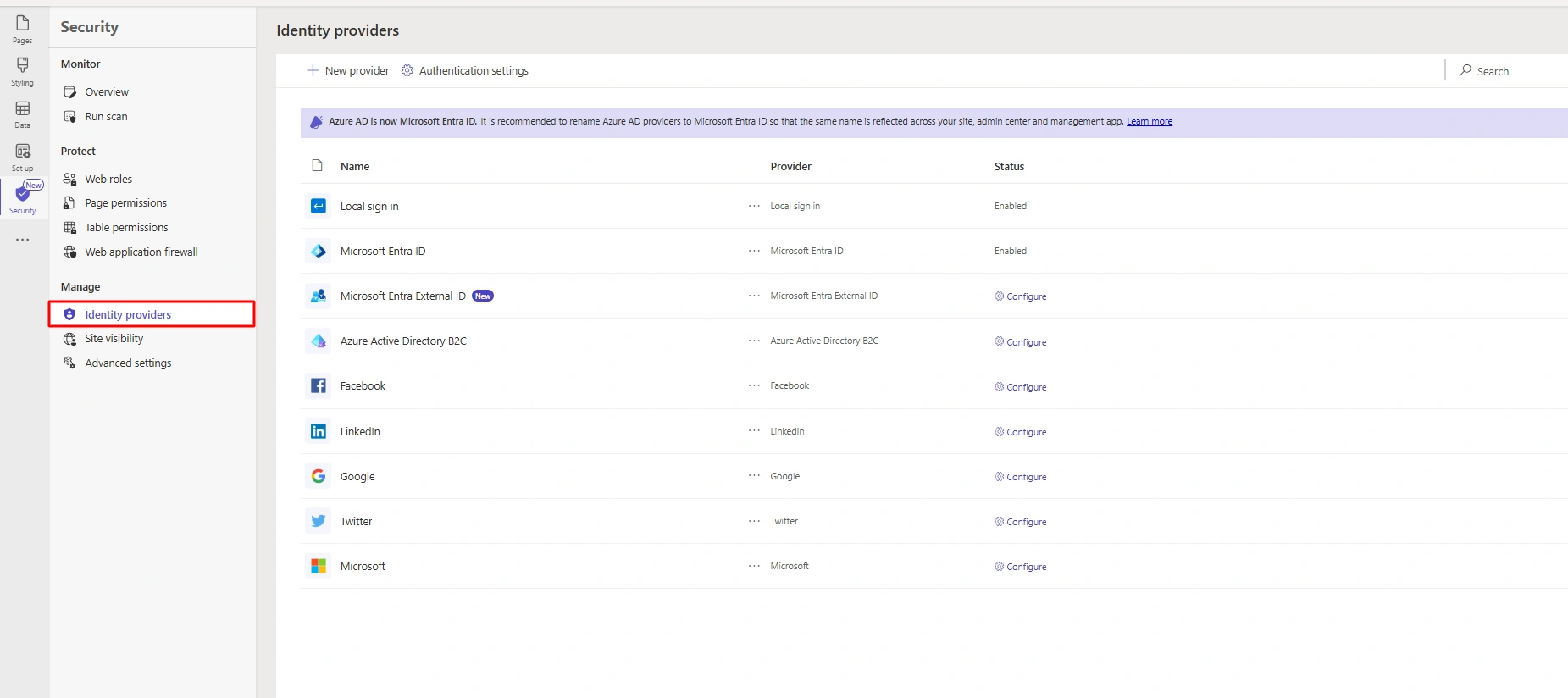Image resolution: width=1568 pixels, height=698 pixels.
Task: Click the Google logo icon
Action: [x=319, y=476]
